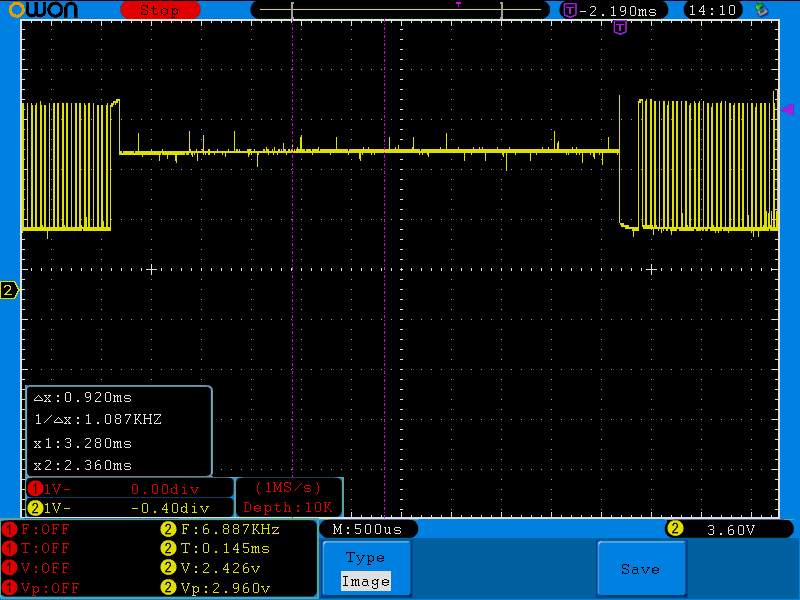This screenshot has height=600, width=800.
Task: Click the yellow channel badge beside V:2.426v
Action: (x=168, y=568)
